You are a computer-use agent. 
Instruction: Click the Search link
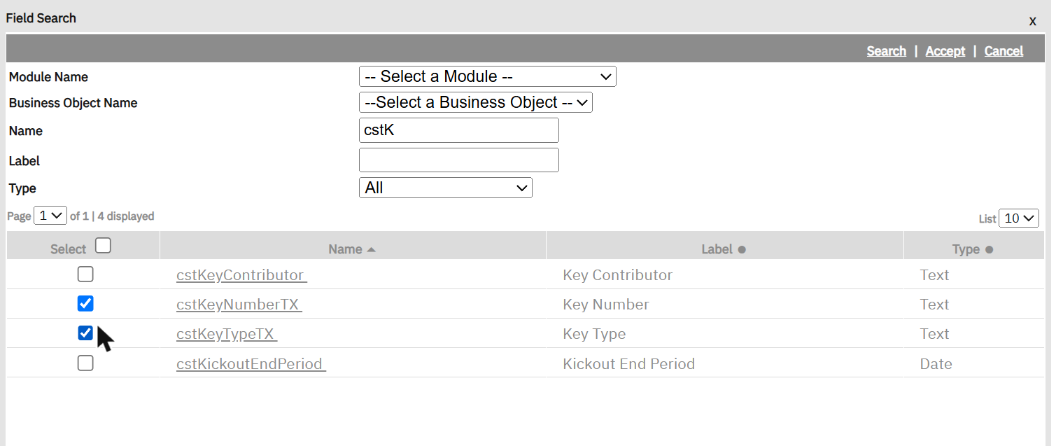click(886, 51)
